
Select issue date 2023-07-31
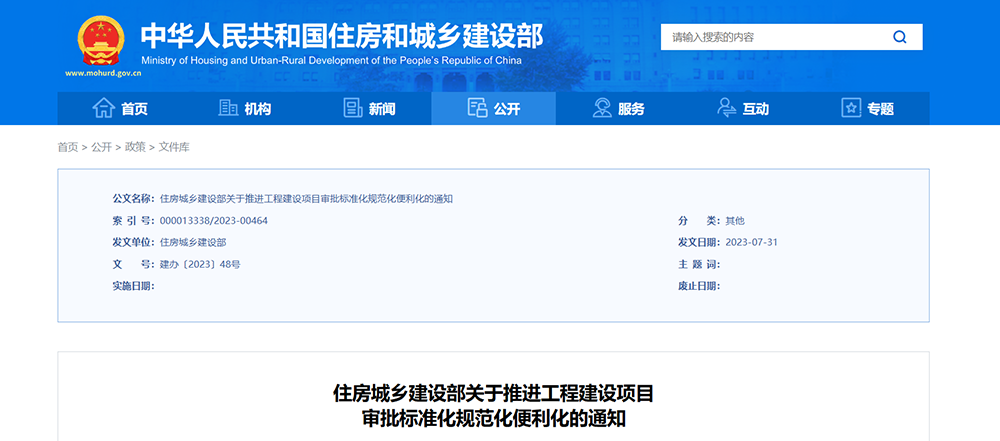point(751,243)
